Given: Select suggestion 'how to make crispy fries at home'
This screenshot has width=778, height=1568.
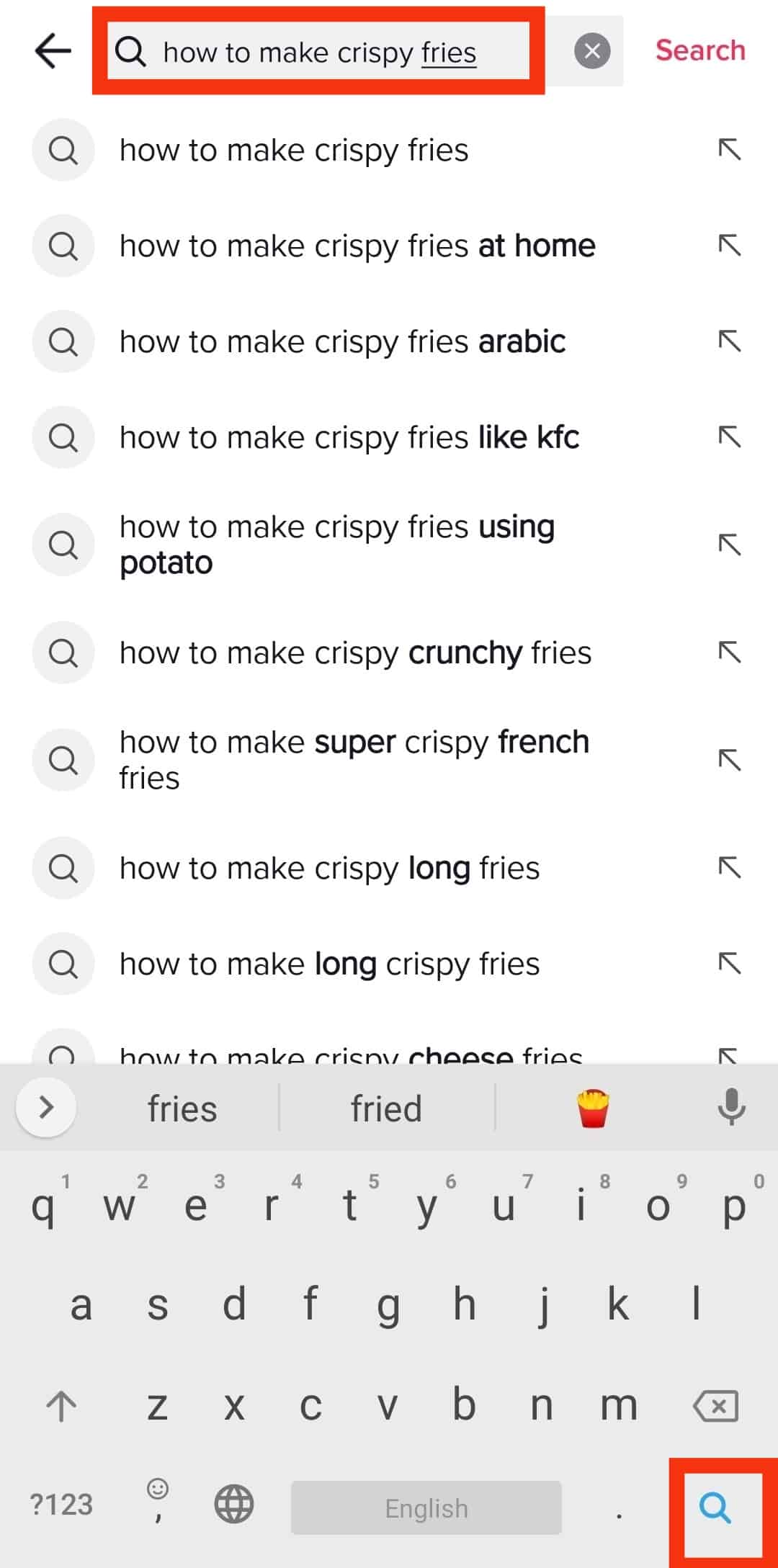Looking at the screenshot, I should 357,246.
